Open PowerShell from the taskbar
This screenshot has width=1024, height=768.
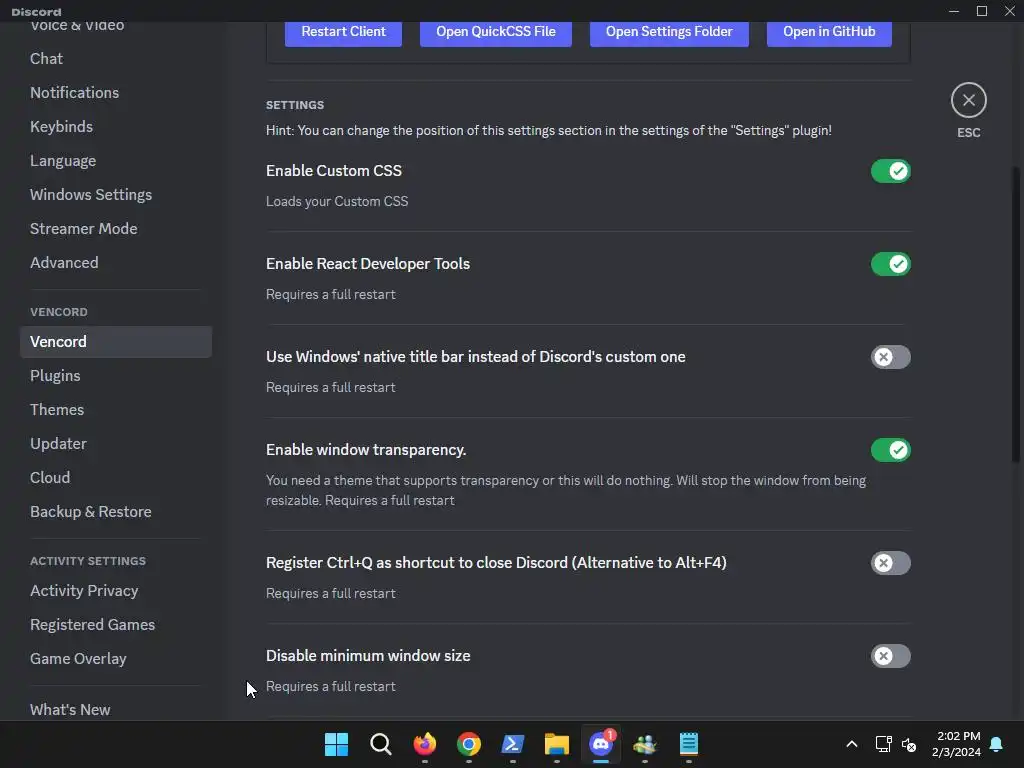click(513, 744)
